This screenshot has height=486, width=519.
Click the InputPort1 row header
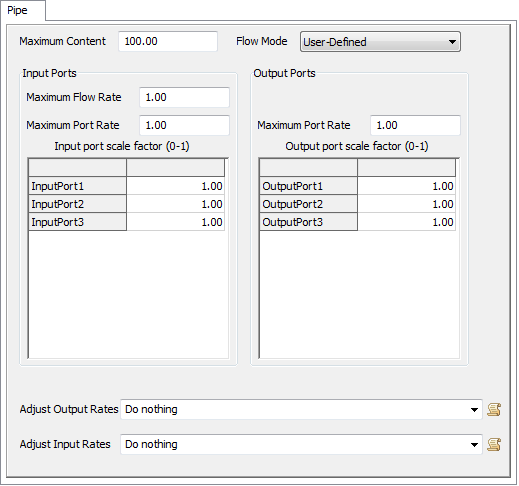77,186
